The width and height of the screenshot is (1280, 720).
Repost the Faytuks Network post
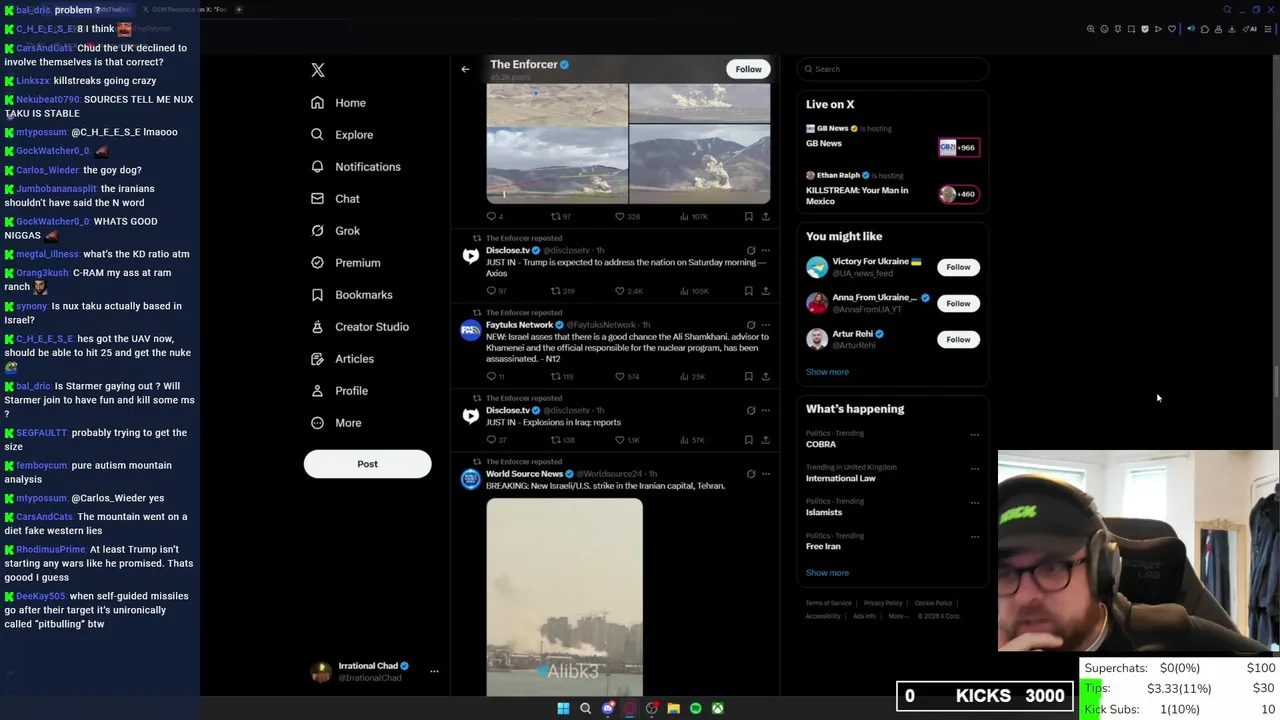pos(556,376)
